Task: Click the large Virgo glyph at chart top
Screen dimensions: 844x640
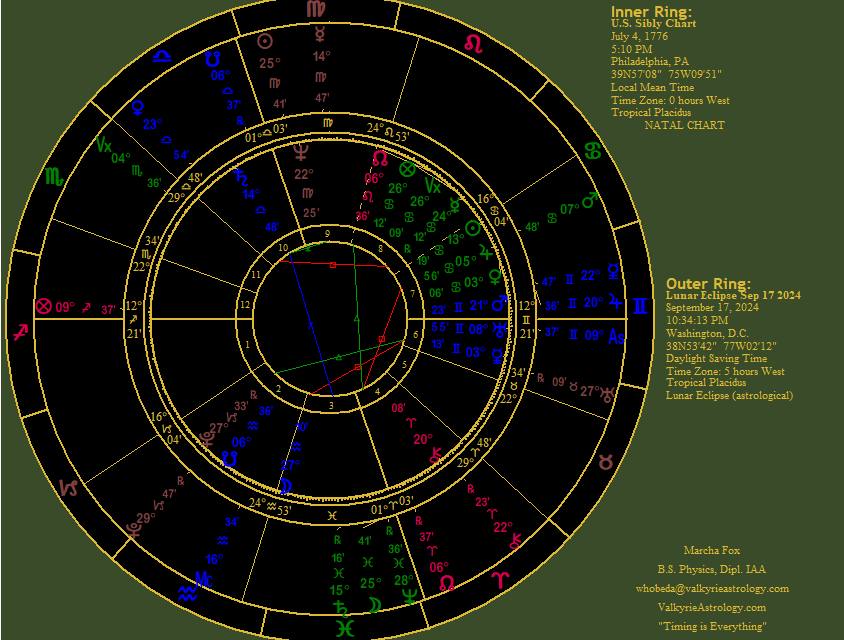Action: click(x=316, y=9)
